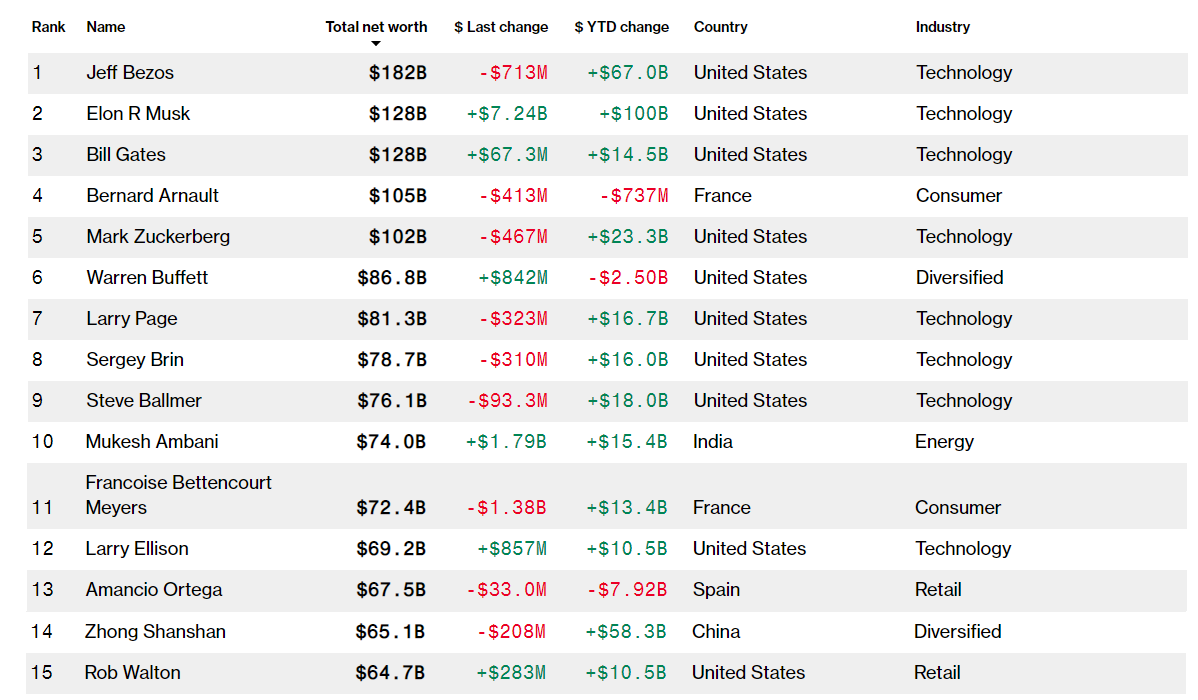Screen dimensions: 1198x700
Task: Click the $ Last change column header
Action: [x=500, y=27]
